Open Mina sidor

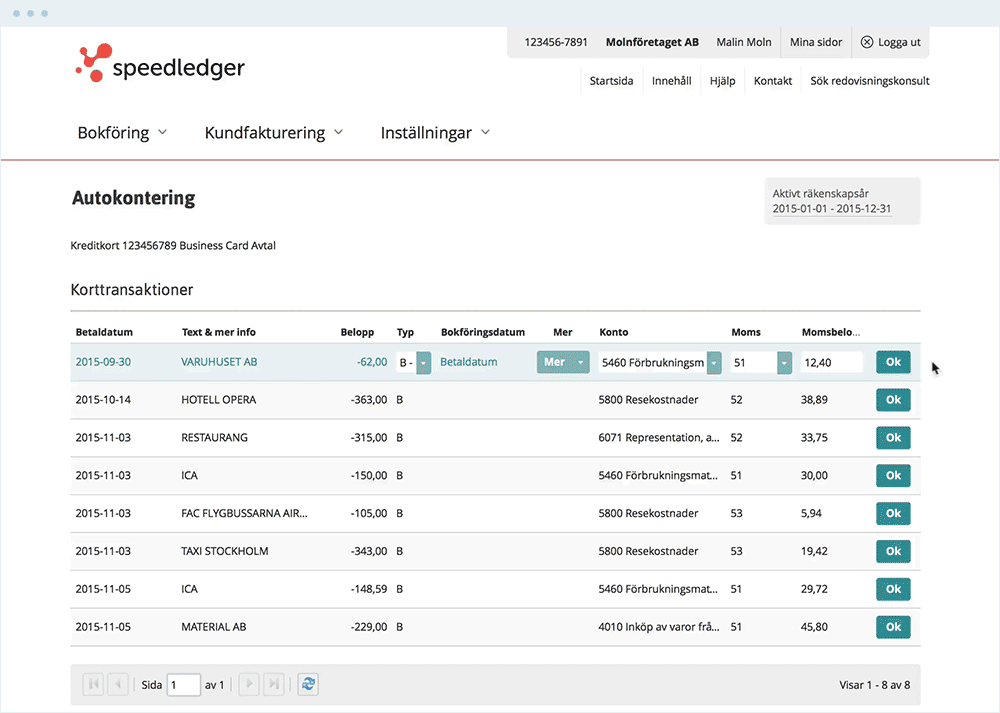(816, 42)
